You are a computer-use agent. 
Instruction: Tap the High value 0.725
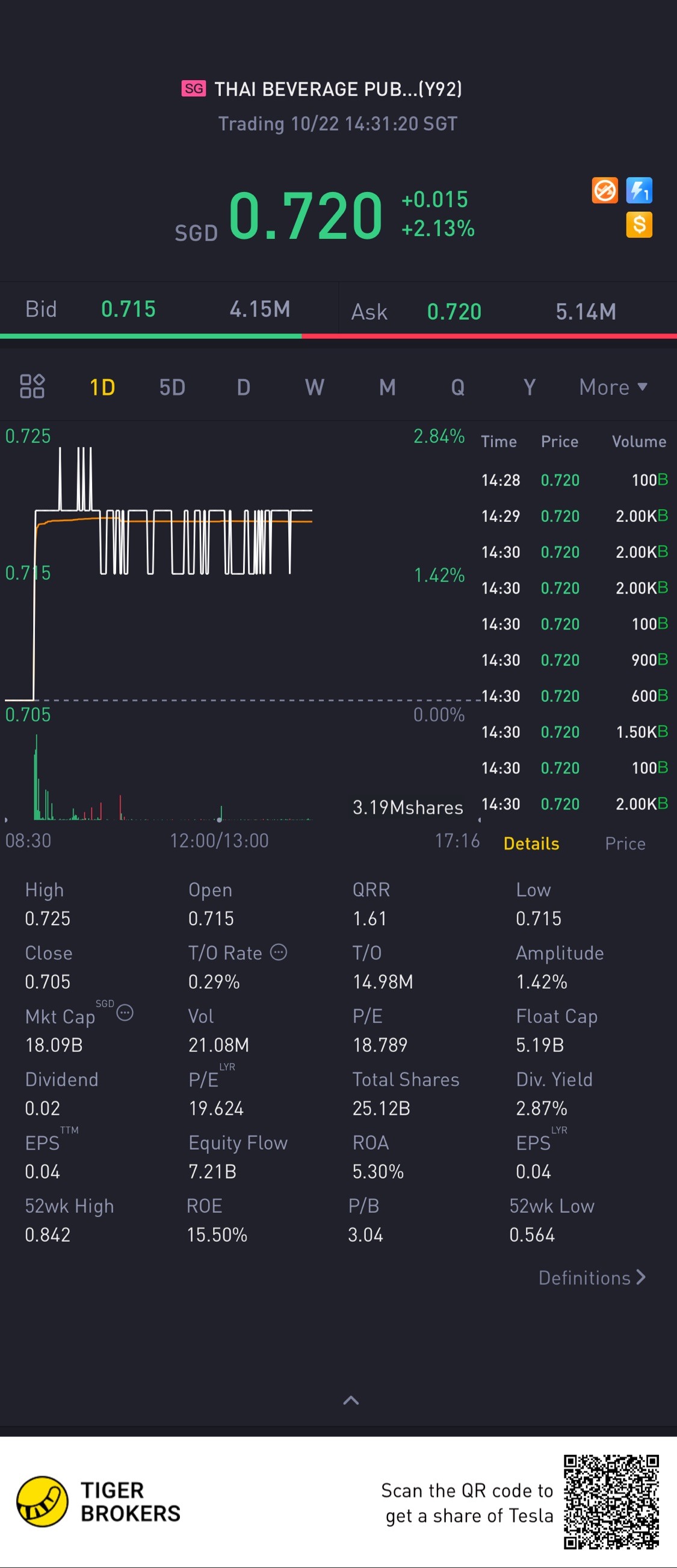(x=48, y=919)
